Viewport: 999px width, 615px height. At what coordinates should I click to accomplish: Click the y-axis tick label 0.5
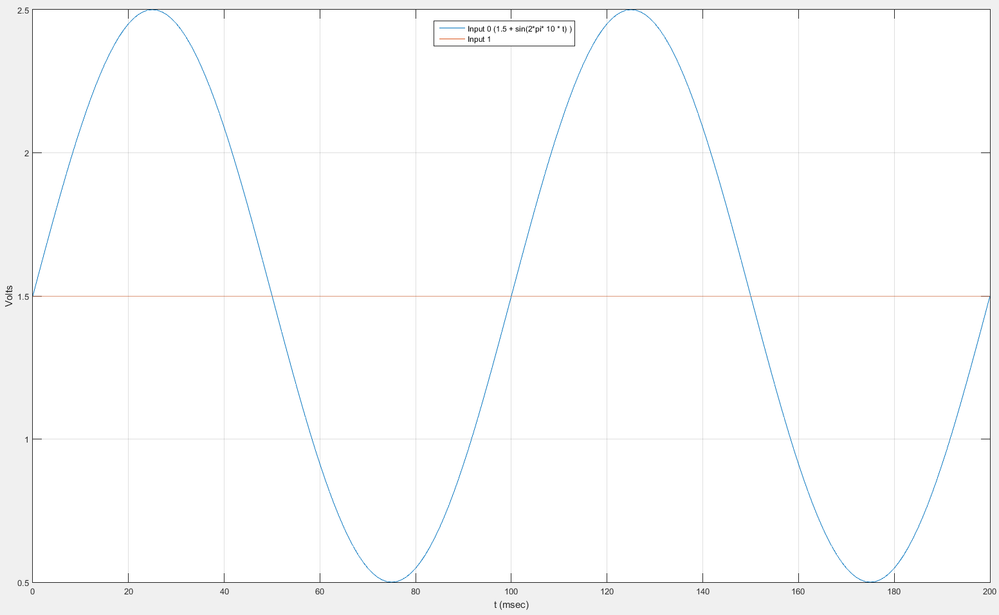tap(23, 582)
